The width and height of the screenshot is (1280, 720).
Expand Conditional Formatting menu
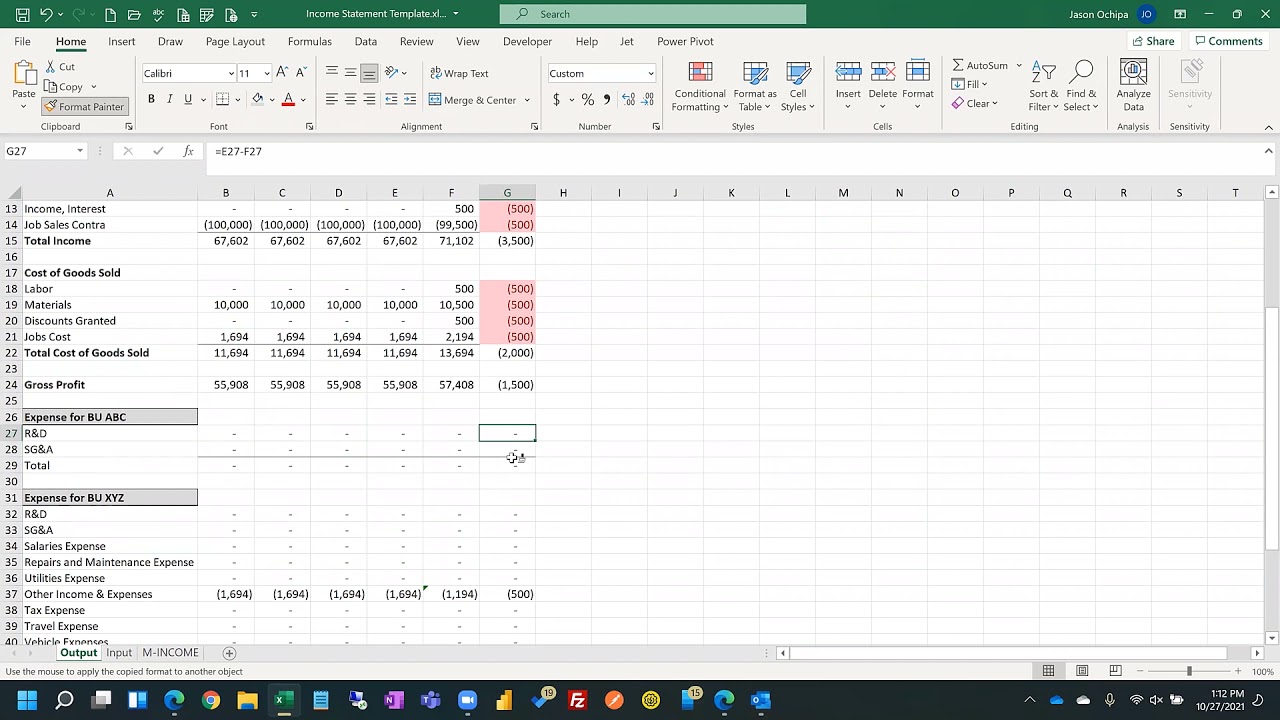700,86
